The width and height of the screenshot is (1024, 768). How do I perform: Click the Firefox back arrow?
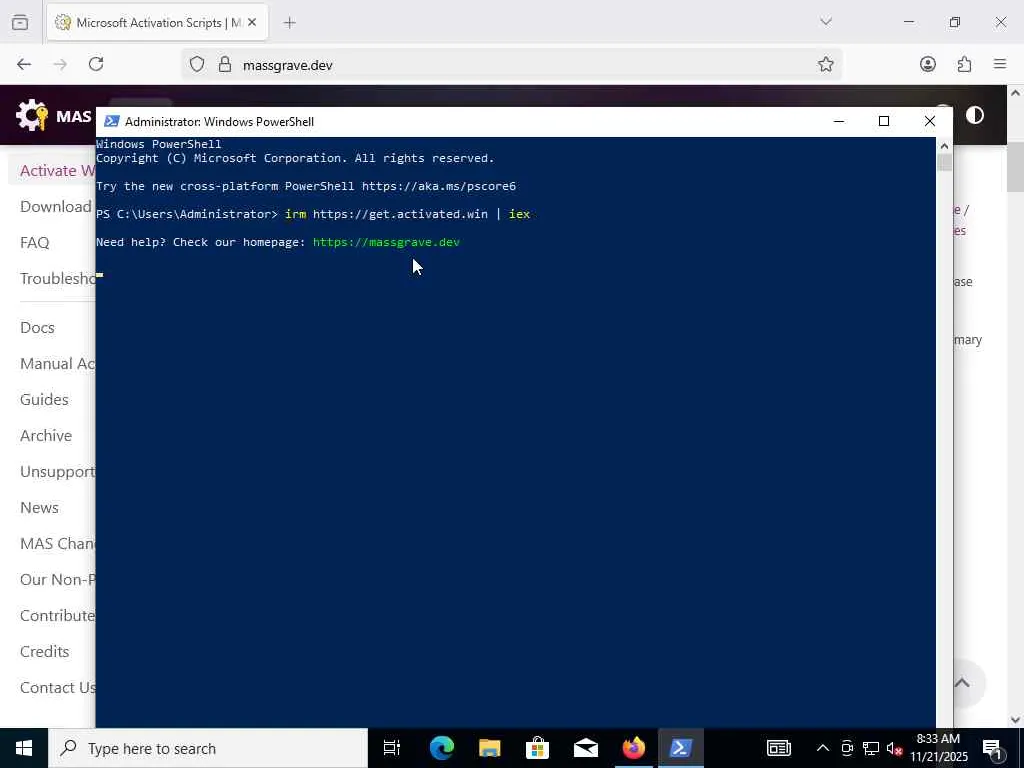tap(24, 64)
